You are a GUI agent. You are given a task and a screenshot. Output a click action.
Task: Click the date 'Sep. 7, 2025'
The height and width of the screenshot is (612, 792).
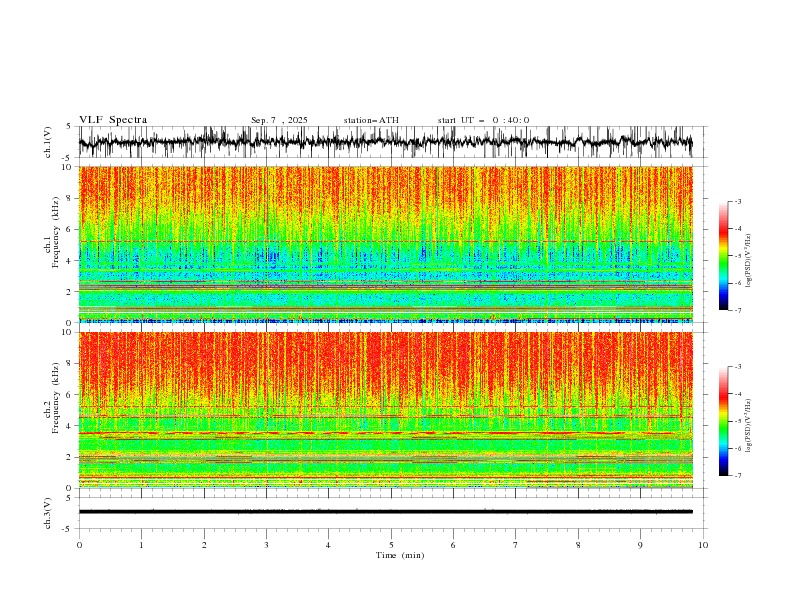click(279, 120)
